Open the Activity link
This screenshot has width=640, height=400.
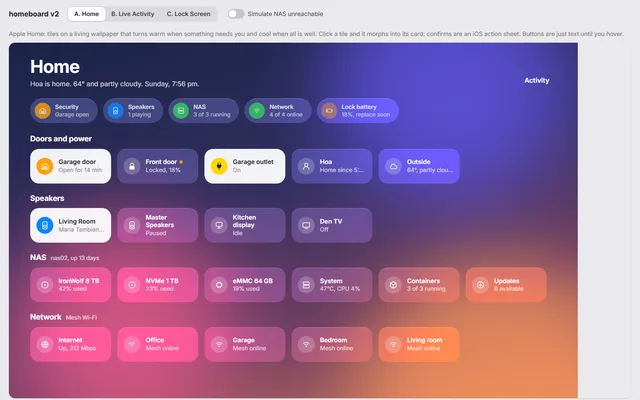pos(537,80)
